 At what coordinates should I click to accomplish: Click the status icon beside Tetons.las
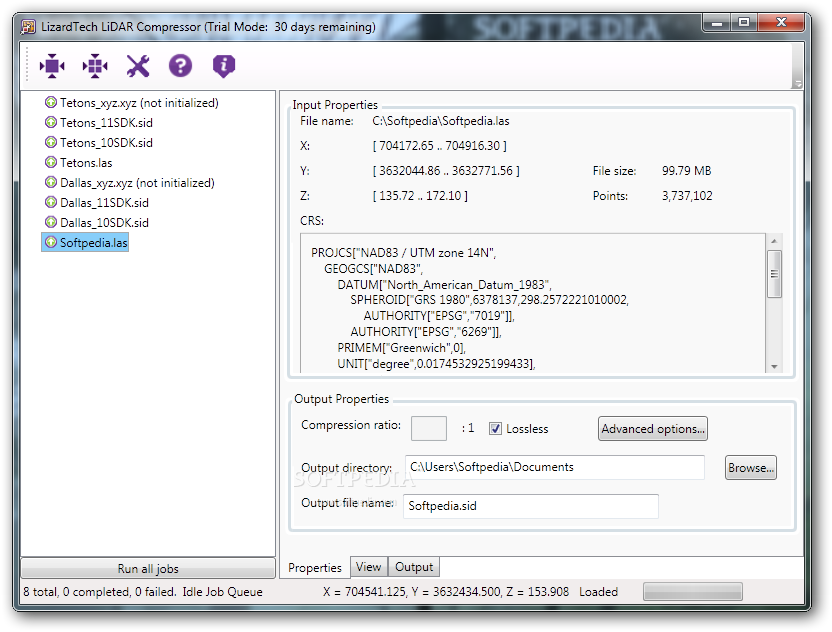tap(51, 162)
